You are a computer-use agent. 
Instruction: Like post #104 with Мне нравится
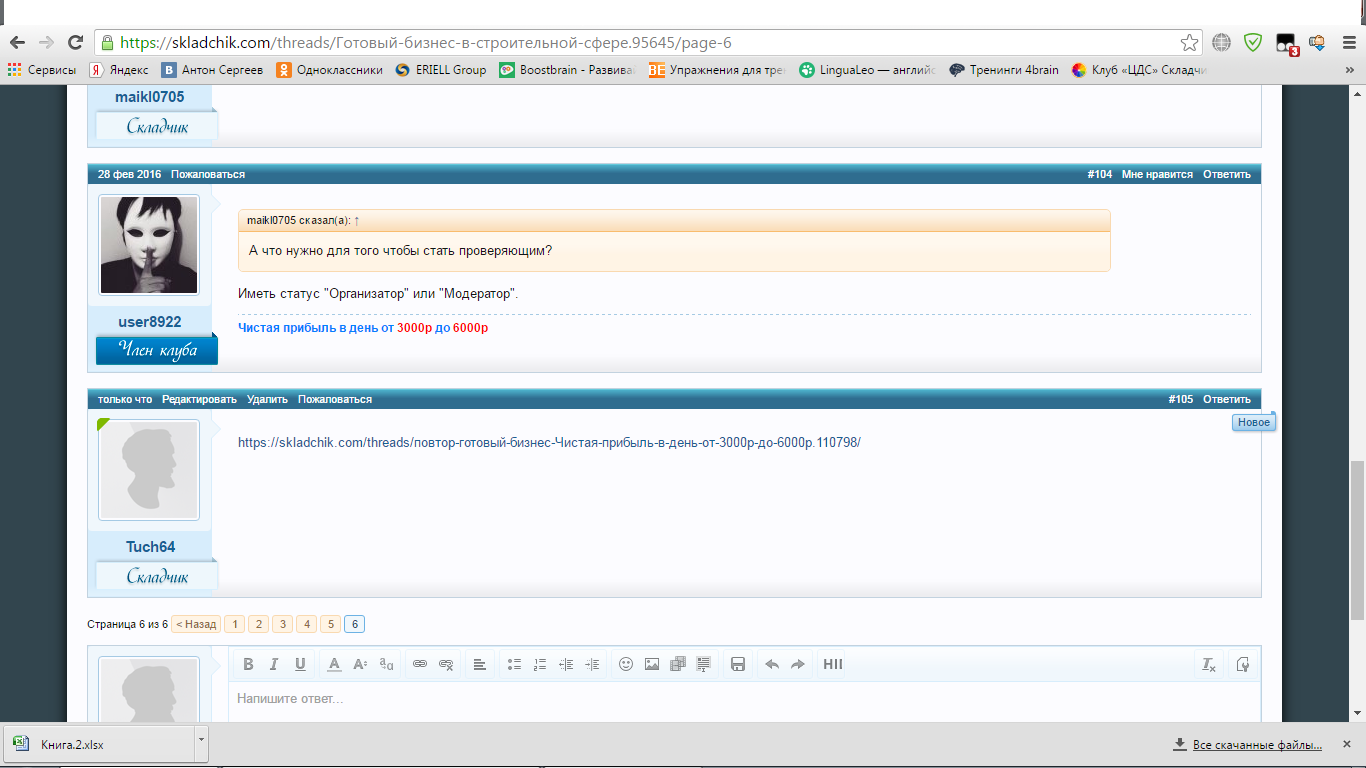point(1157,174)
